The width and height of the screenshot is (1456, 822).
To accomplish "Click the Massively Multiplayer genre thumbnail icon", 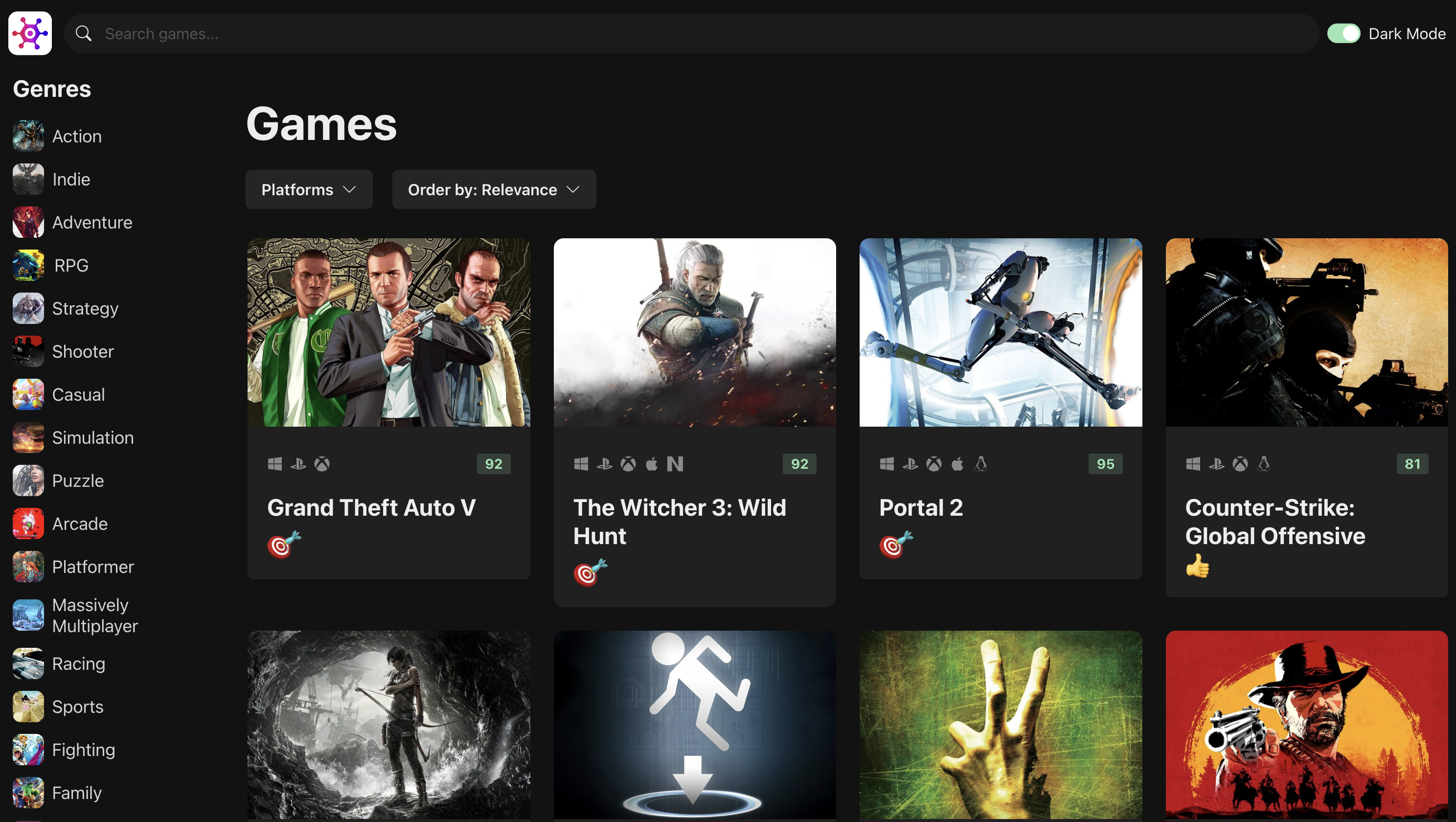I will coord(28,615).
